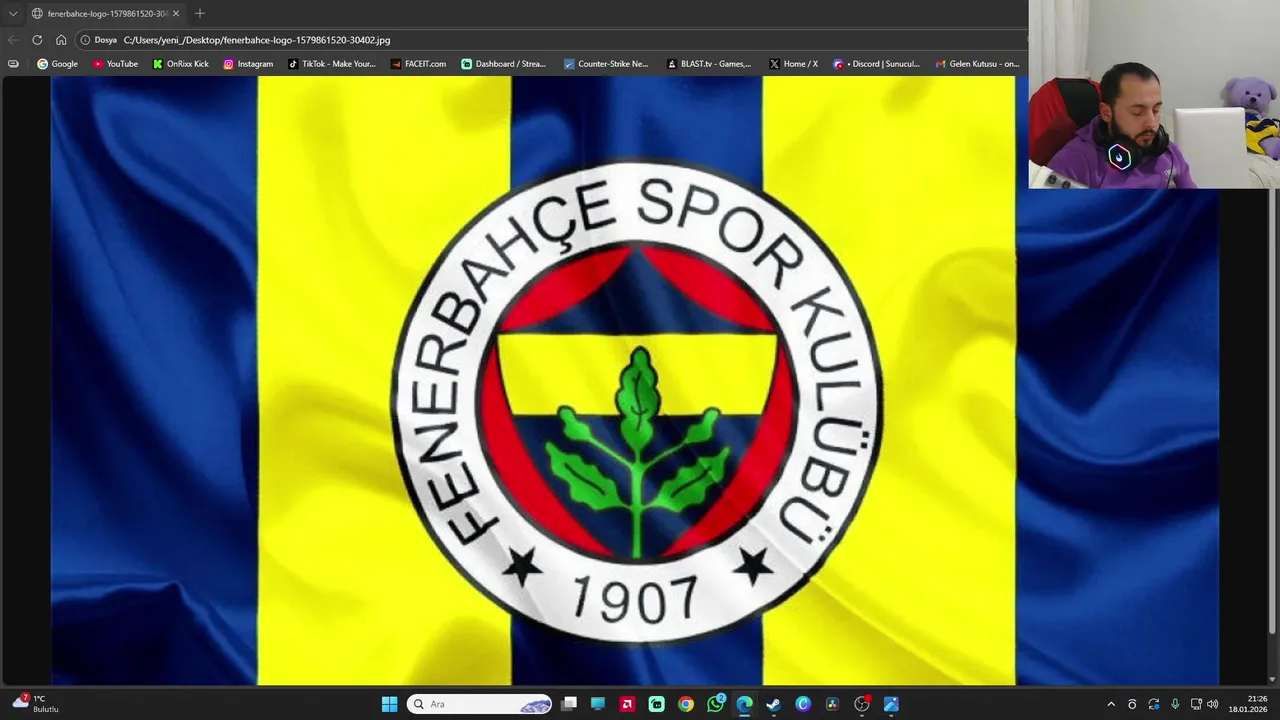Image resolution: width=1280 pixels, height=720 pixels.
Task: Click the microphone tray icon
Action: tap(1175, 704)
